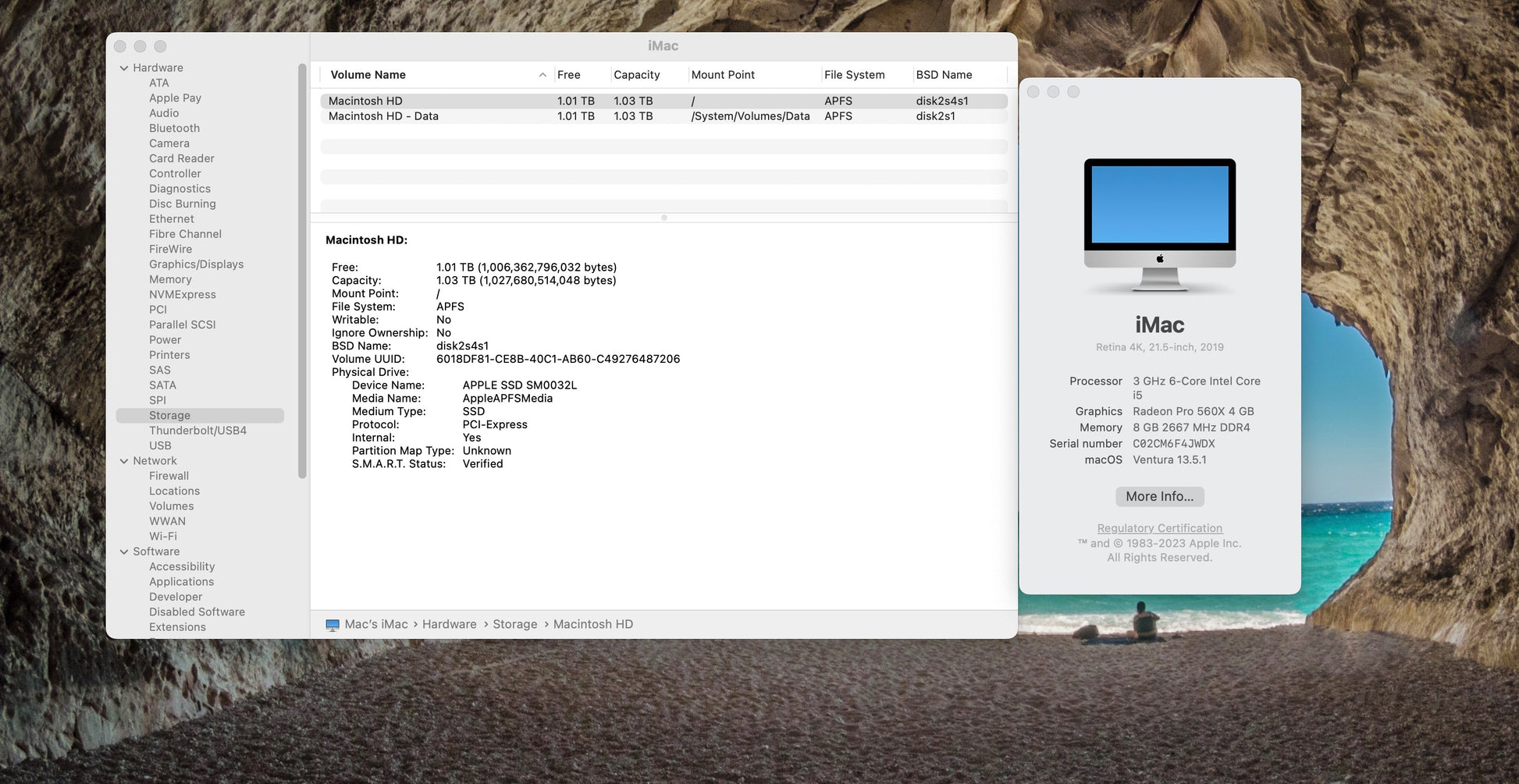Screen dimensions: 1519x784
Task: Open the Regulatory Certification link
Action: (1159, 528)
